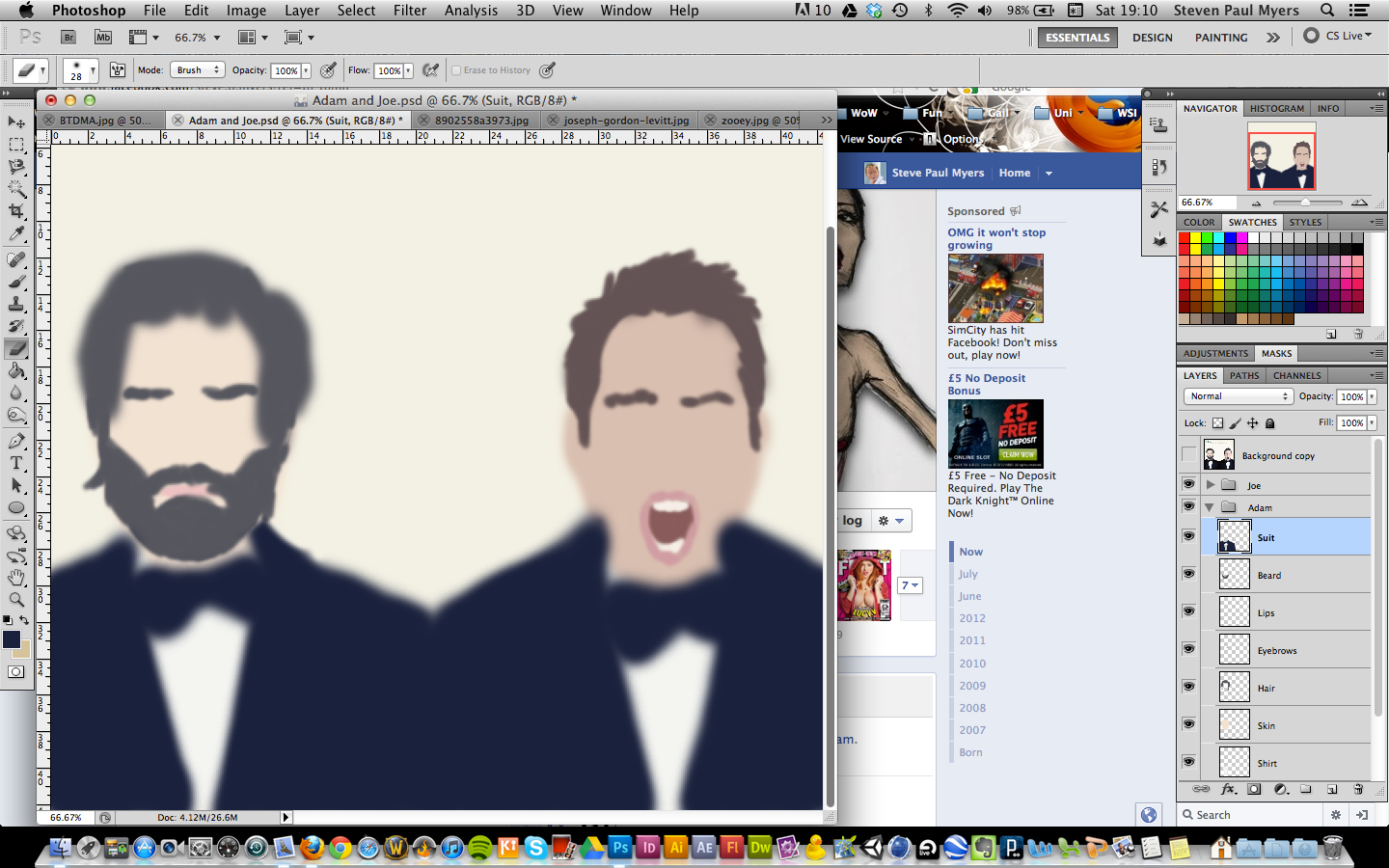Hide the Suit layer

click(x=1188, y=536)
